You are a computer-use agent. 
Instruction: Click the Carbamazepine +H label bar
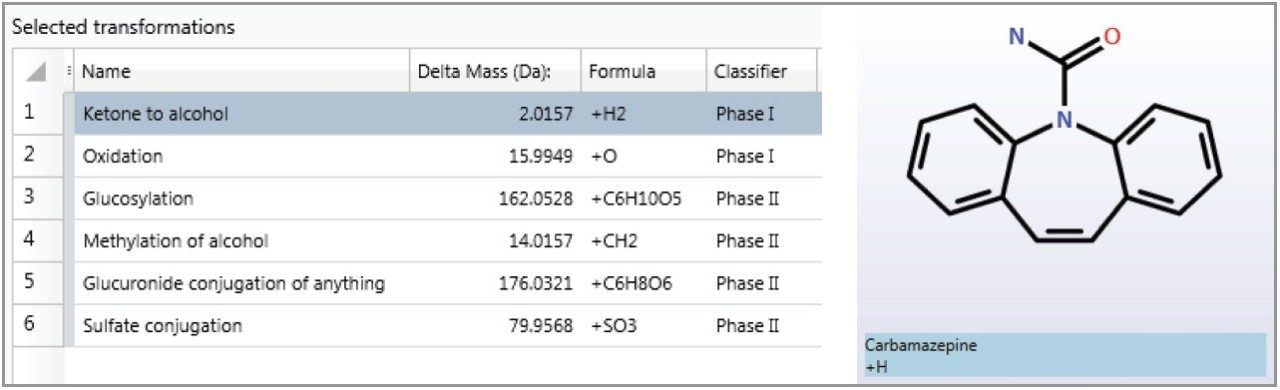click(1065, 355)
